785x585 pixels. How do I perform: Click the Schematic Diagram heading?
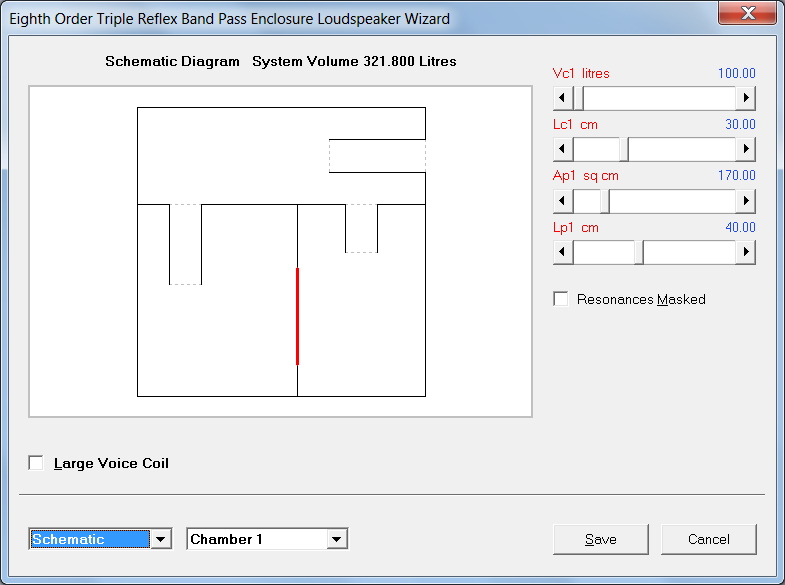[172, 61]
